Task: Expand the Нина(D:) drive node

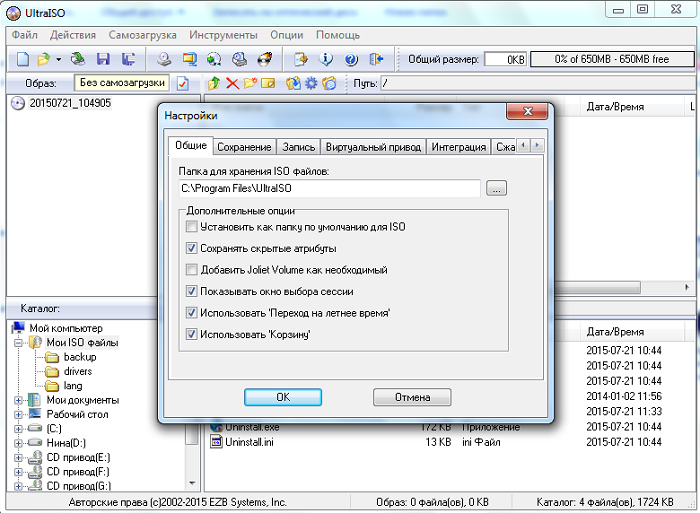Action: pos(18,443)
